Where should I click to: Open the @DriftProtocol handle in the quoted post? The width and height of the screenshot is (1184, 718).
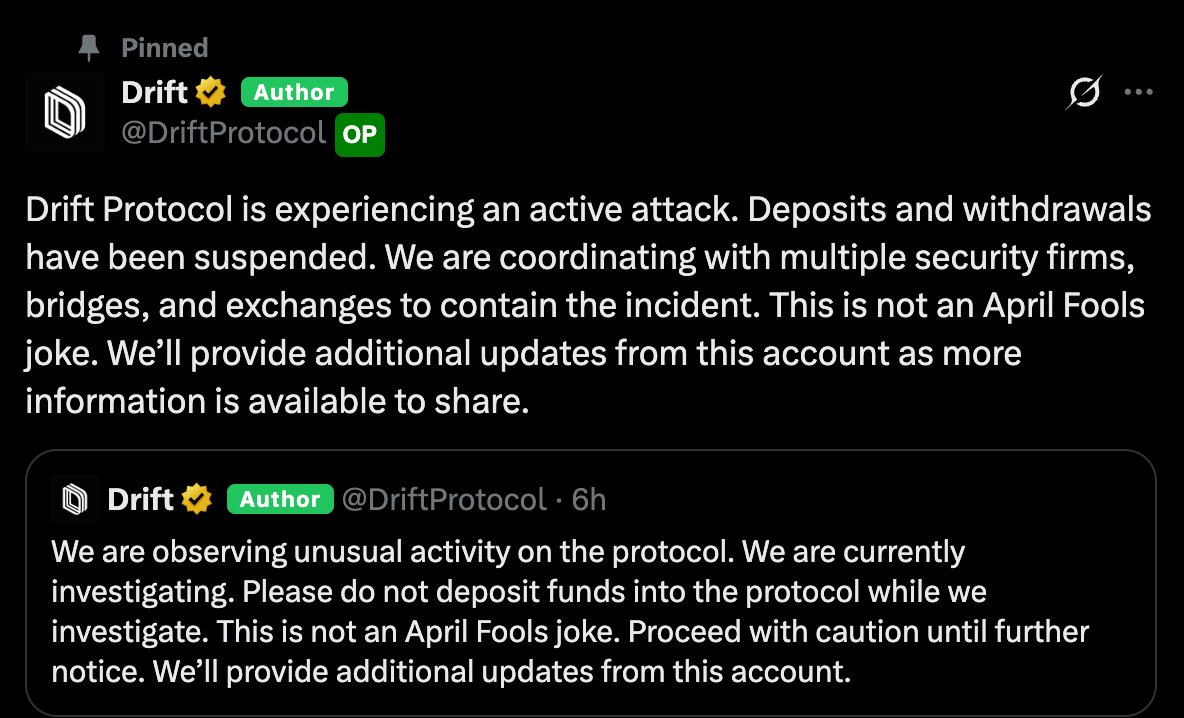point(444,498)
